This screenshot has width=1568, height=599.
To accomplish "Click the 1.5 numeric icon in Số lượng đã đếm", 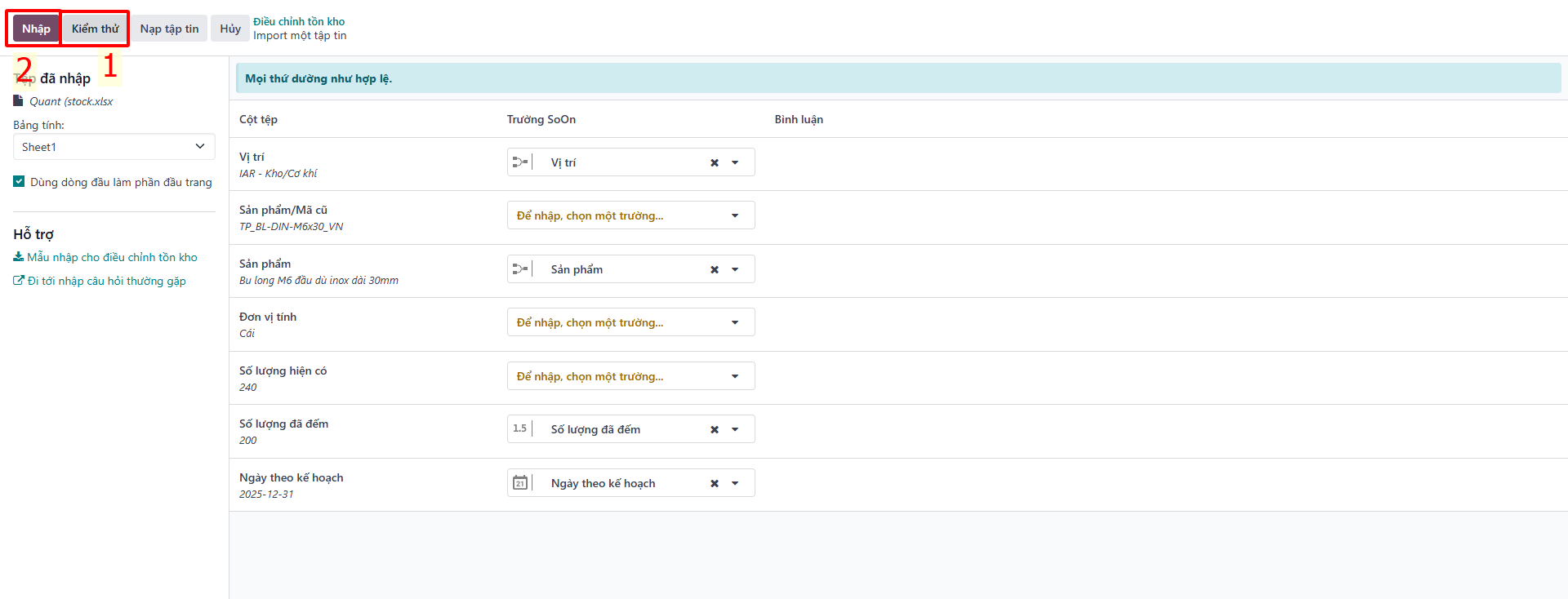I will coord(520,428).
